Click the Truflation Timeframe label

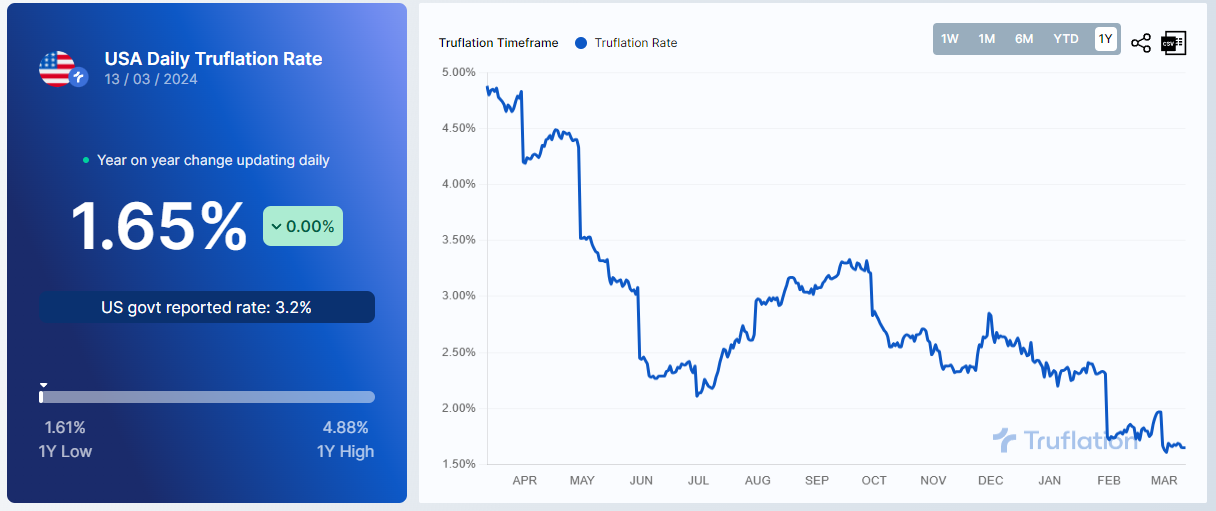coord(497,43)
